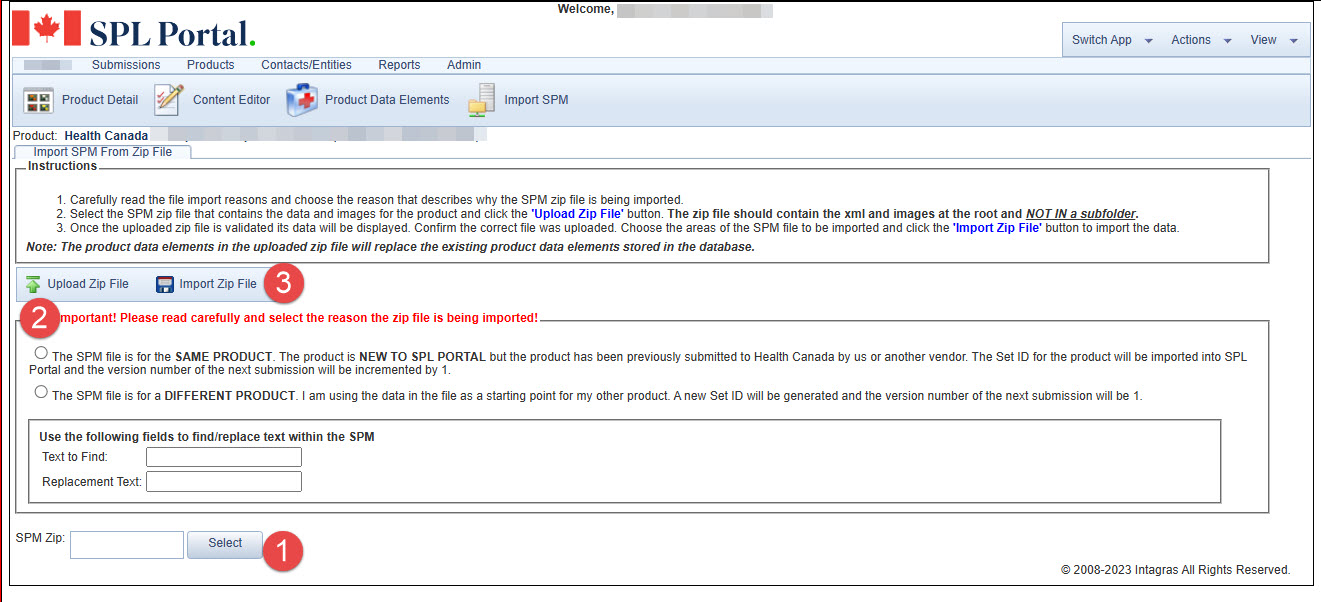Click the Health Canada product name

click(x=106, y=135)
